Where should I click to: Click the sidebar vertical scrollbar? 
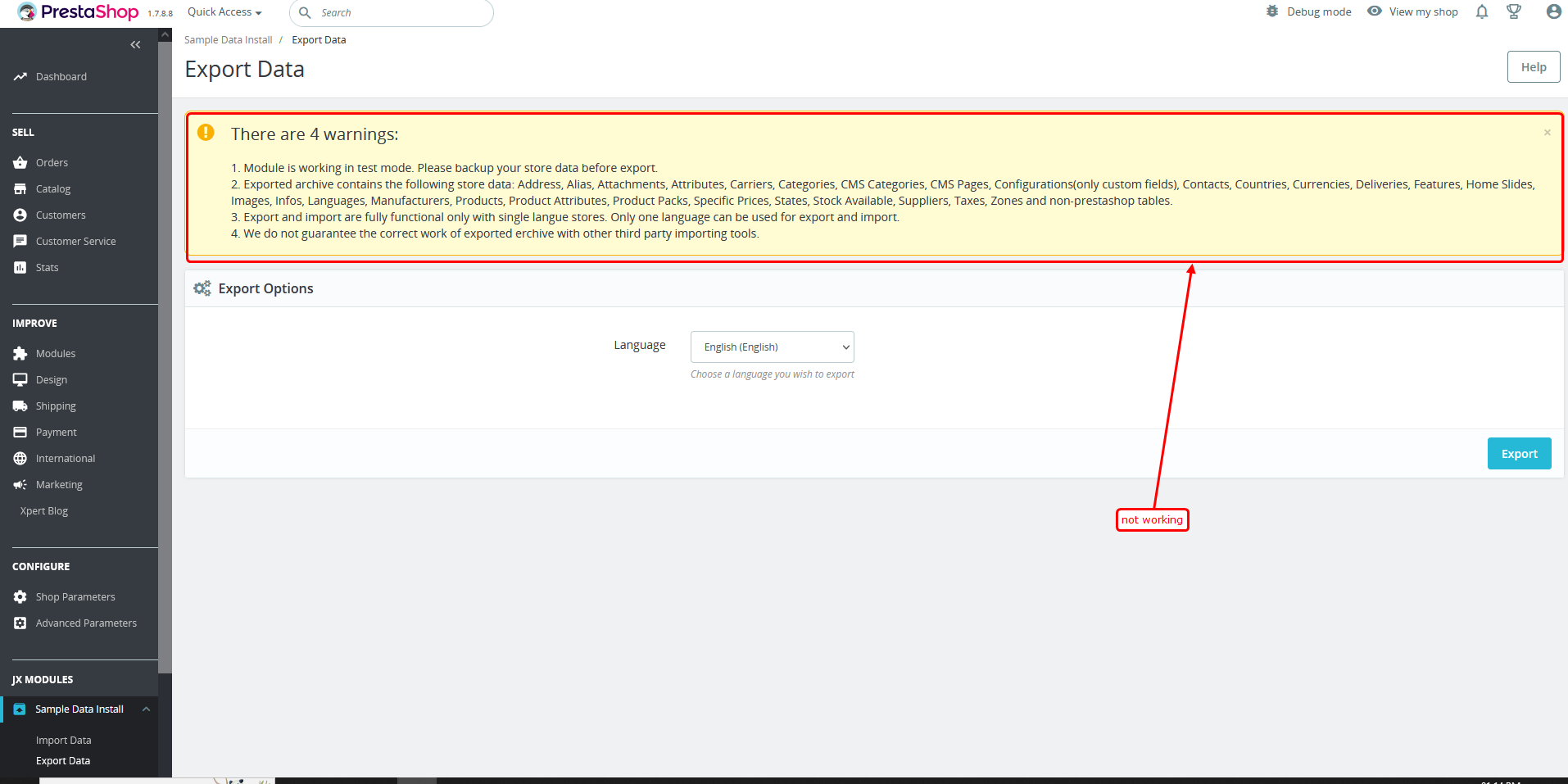tap(165, 356)
